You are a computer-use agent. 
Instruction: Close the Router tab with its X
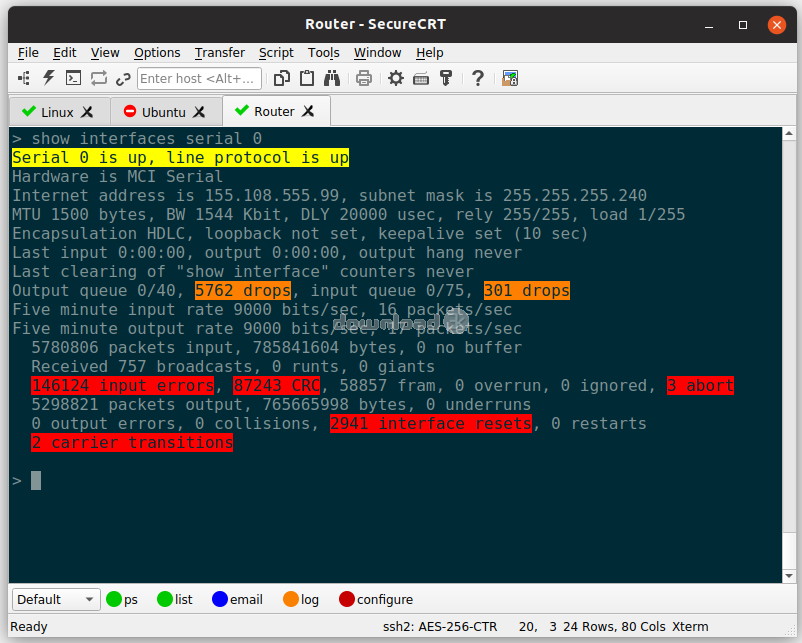(x=308, y=111)
